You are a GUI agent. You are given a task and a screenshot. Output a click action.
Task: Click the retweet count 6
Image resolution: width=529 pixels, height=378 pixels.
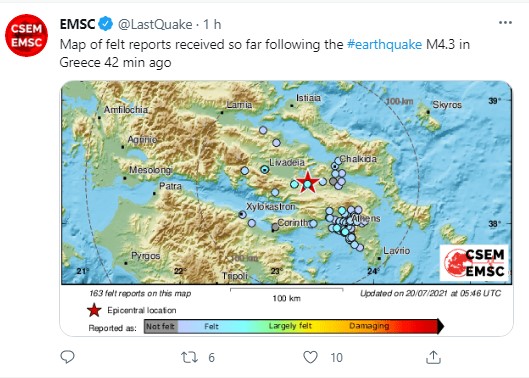coord(211,357)
